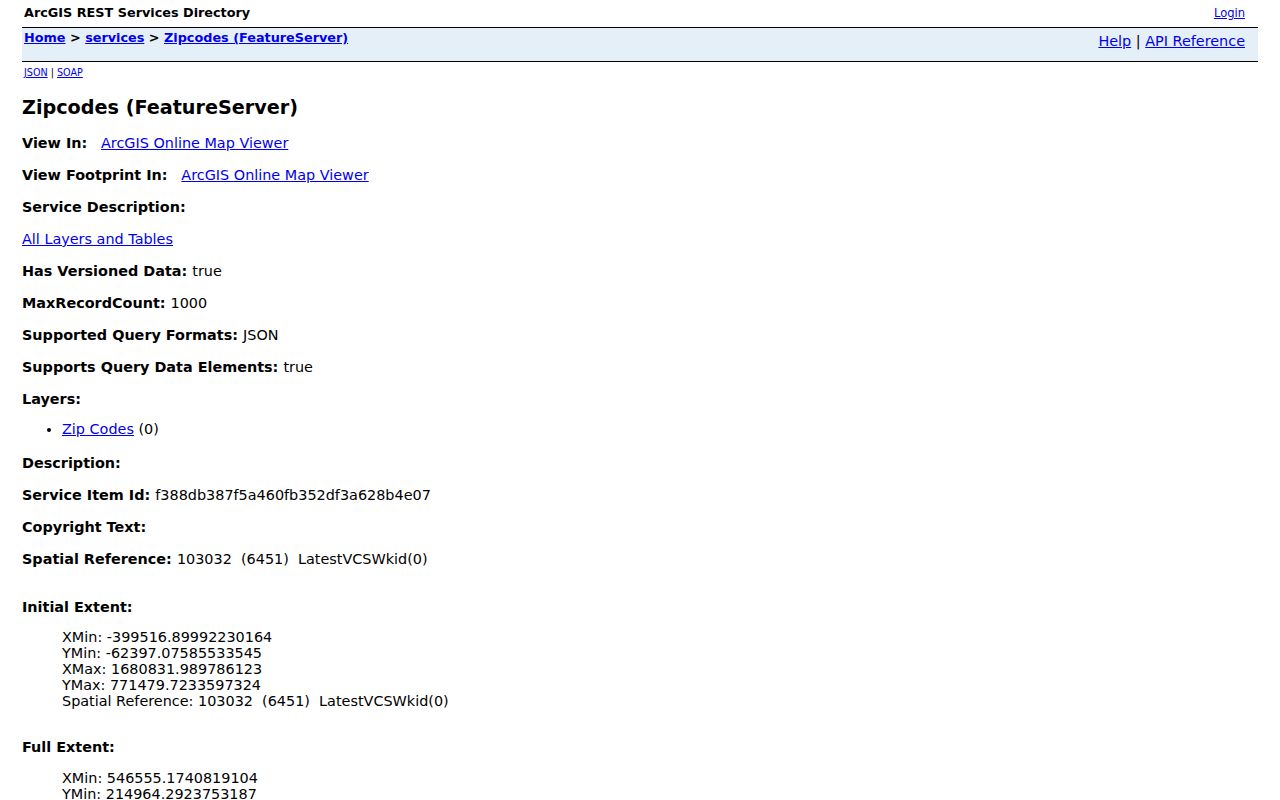This screenshot has height=800, width=1280.
Task: Click the Service Description label
Action: click(x=104, y=207)
